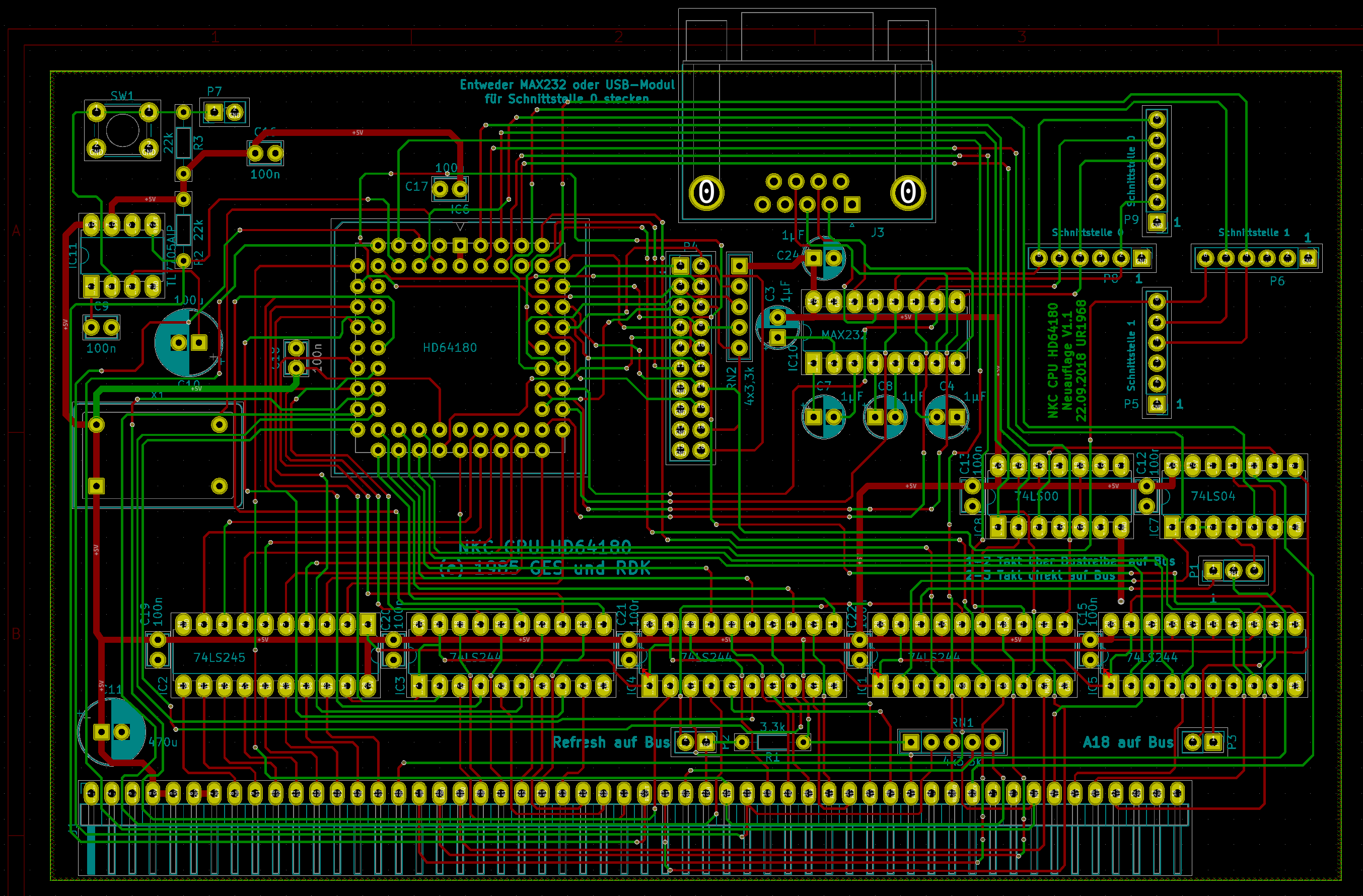Click '2-3 Takt direkt auf Bus' text
1363x896 pixels.
click(1040, 575)
